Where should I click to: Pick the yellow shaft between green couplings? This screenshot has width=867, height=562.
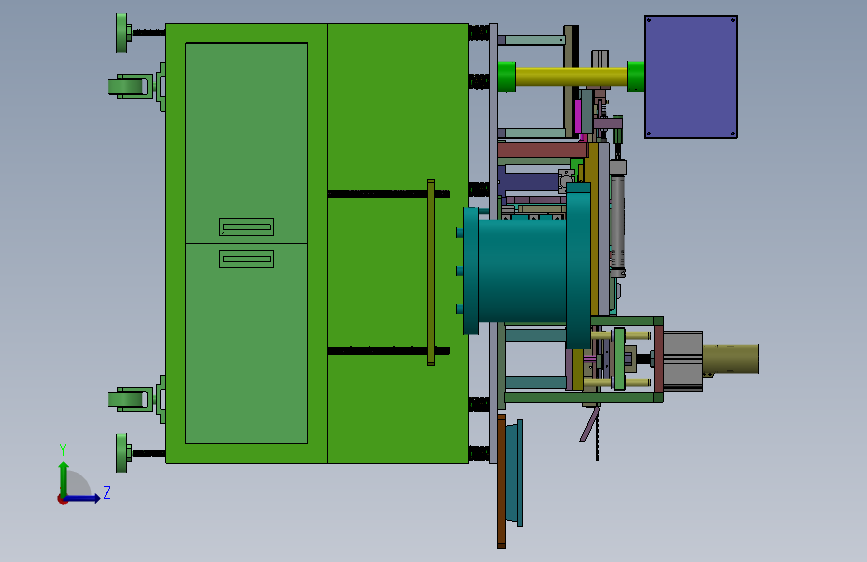pos(571,77)
